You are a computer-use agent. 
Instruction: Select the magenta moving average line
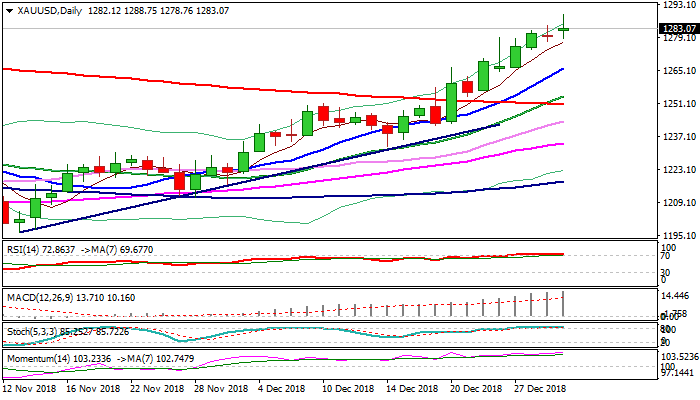tap(400, 166)
